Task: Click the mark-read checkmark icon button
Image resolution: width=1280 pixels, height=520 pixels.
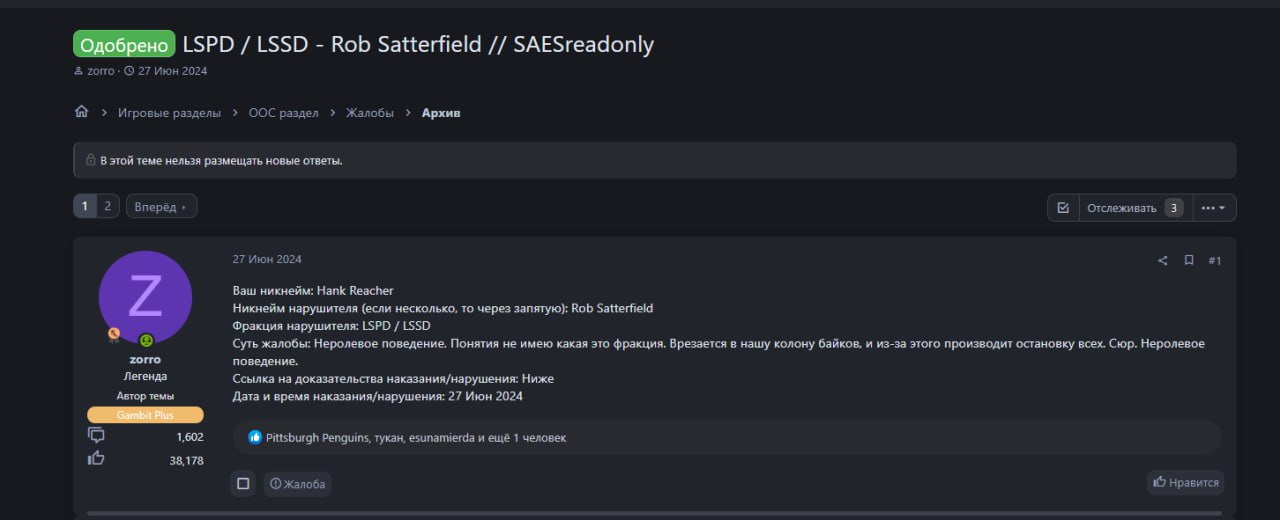Action: [1063, 208]
